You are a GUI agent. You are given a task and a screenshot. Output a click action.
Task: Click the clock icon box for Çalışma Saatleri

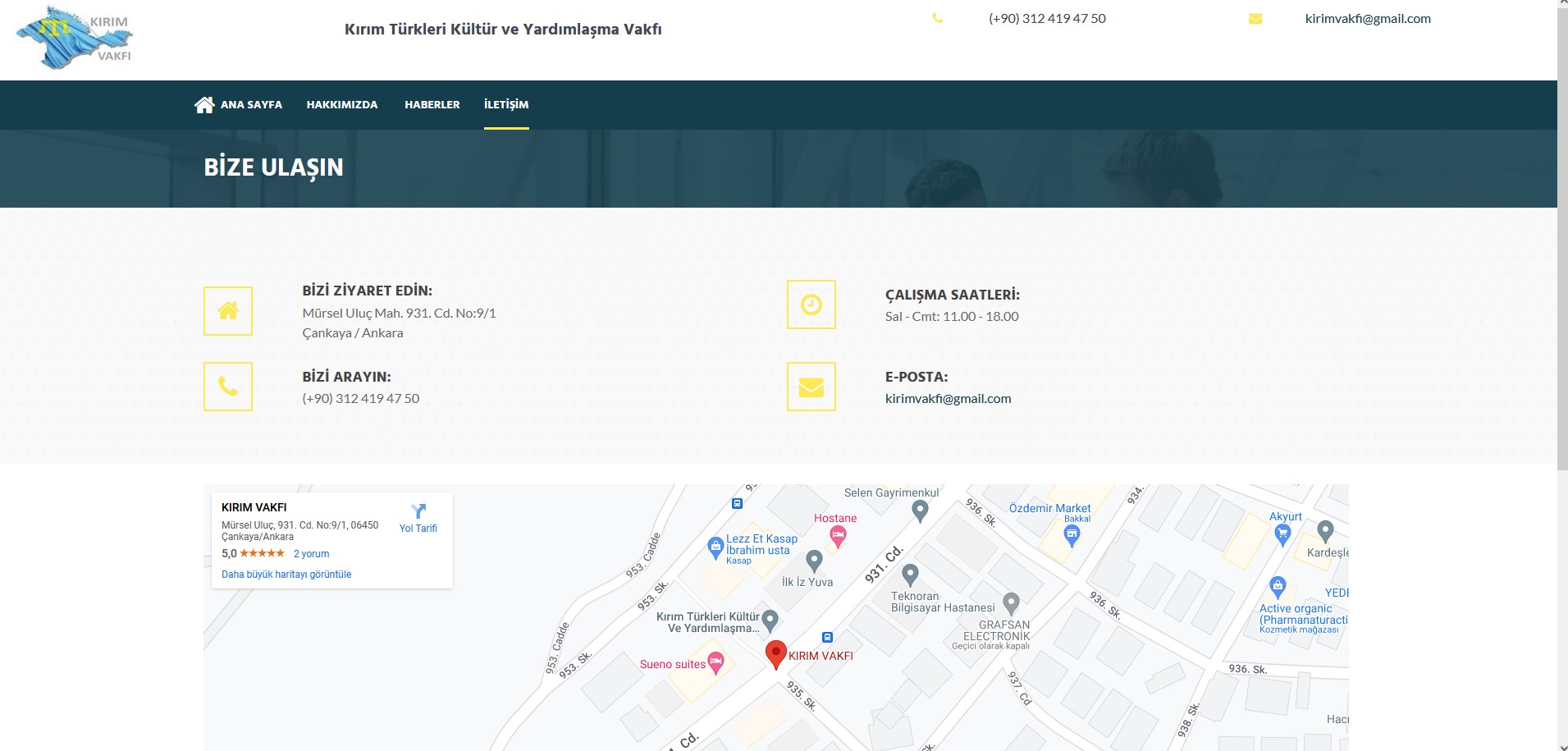[x=811, y=305]
